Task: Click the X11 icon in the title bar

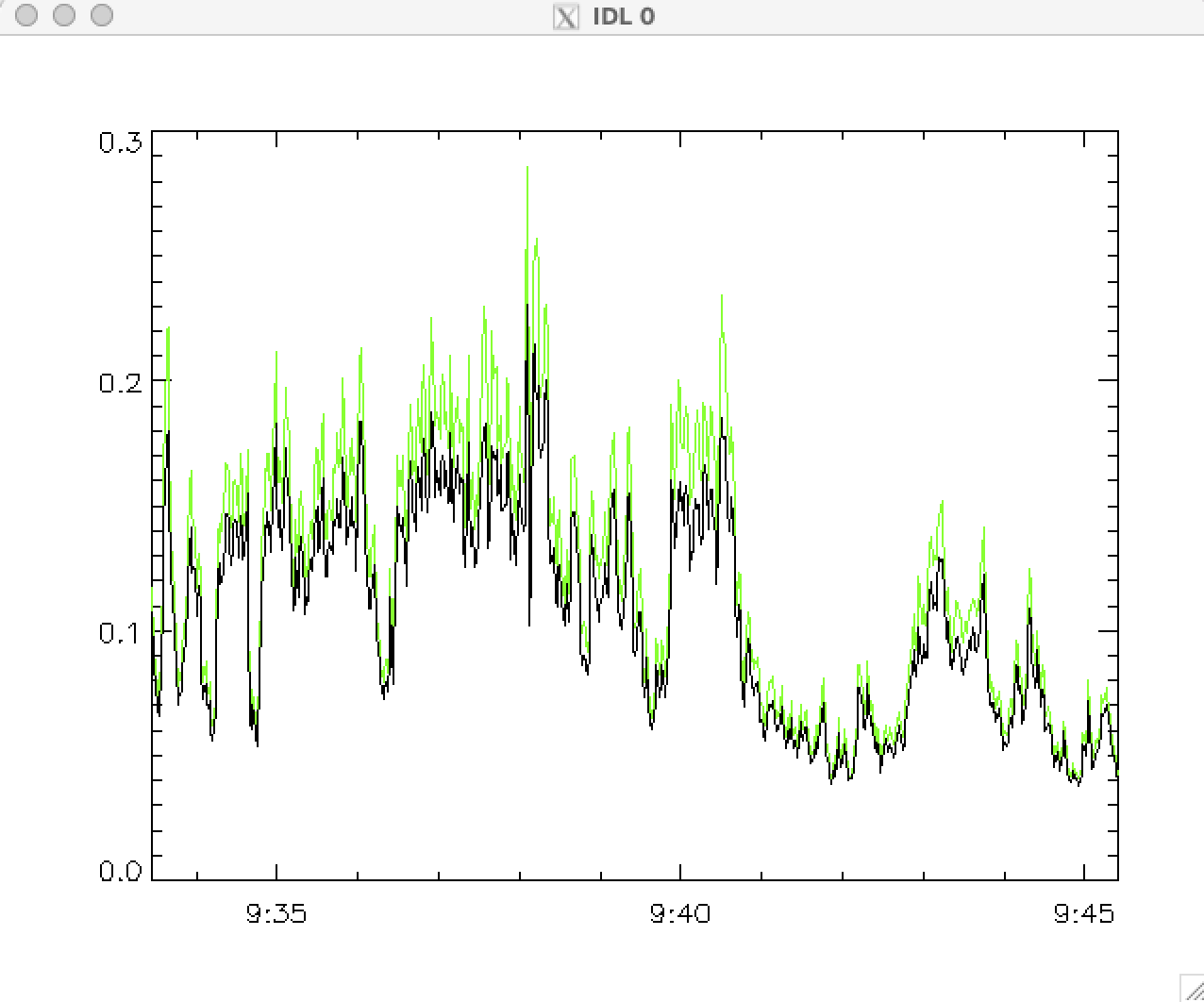Action: pyautogui.click(x=565, y=16)
